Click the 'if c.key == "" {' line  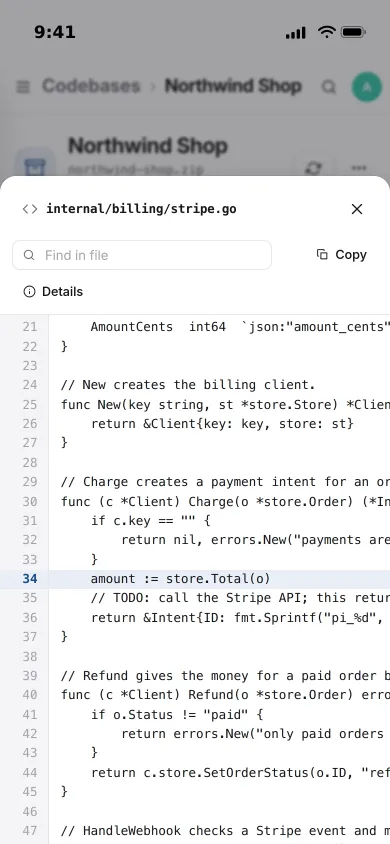click(151, 521)
